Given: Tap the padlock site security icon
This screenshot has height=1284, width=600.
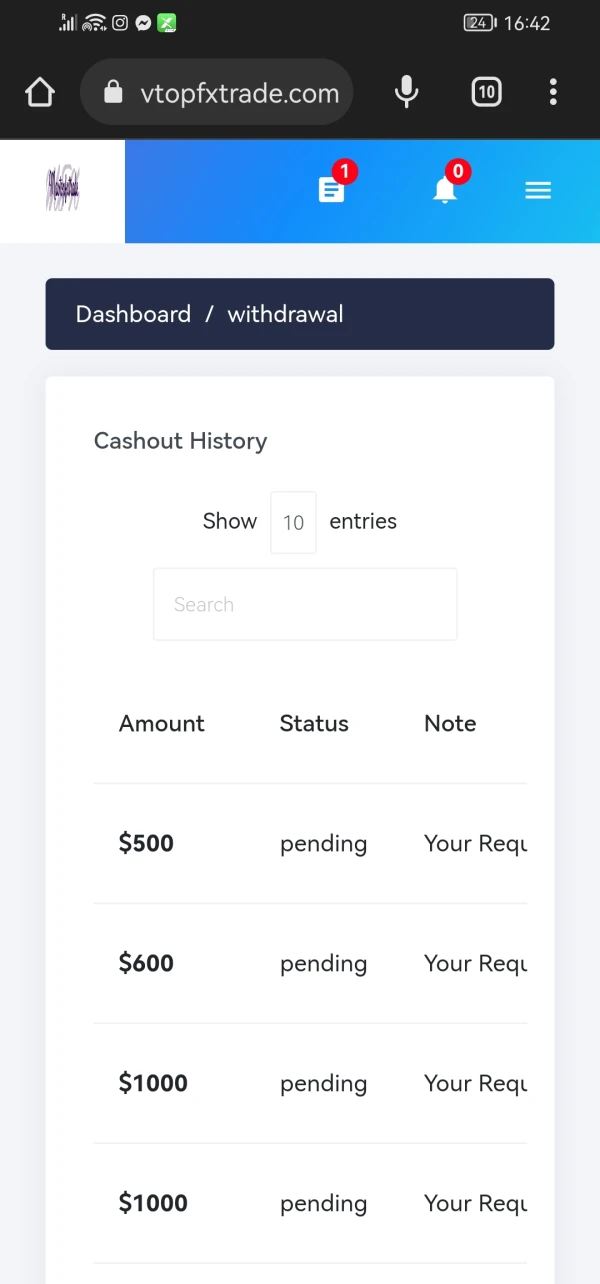Looking at the screenshot, I should click(113, 93).
